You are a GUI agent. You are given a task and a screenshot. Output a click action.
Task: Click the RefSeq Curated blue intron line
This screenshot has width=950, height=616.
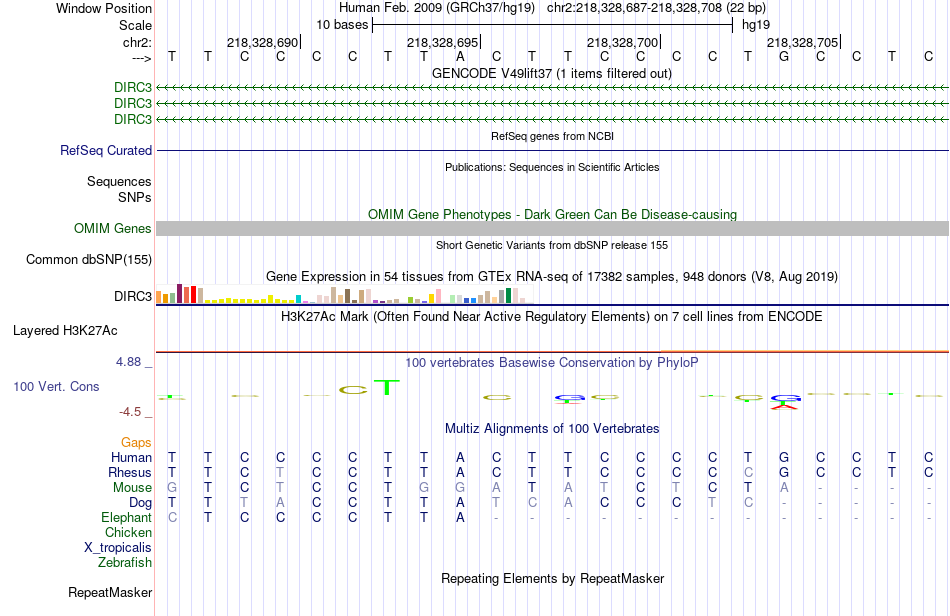(552, 150)
